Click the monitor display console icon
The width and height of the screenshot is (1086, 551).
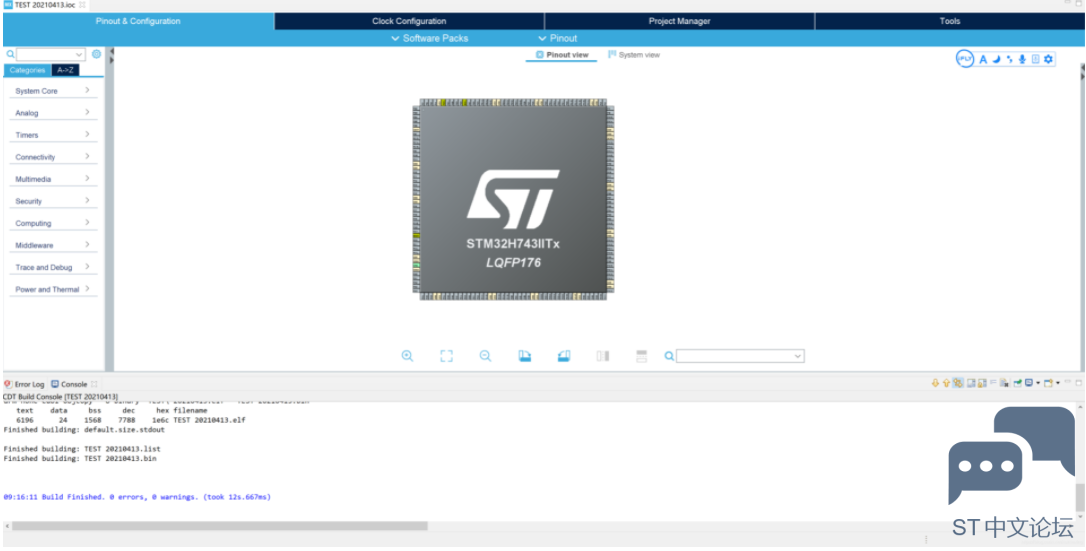click(x=1029, y=383)
